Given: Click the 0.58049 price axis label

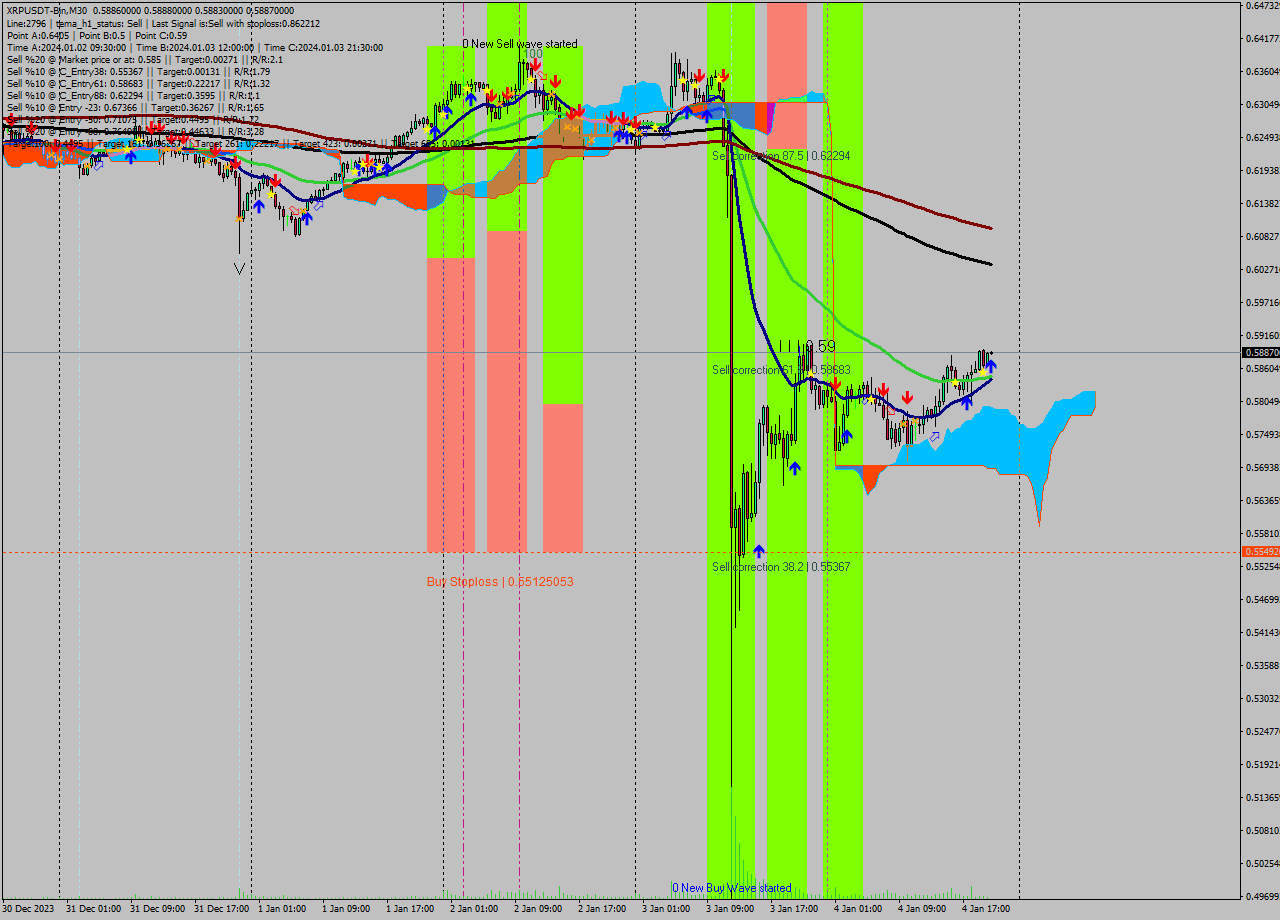Looking at the screenshot, I should click(x=1262, y=402).
